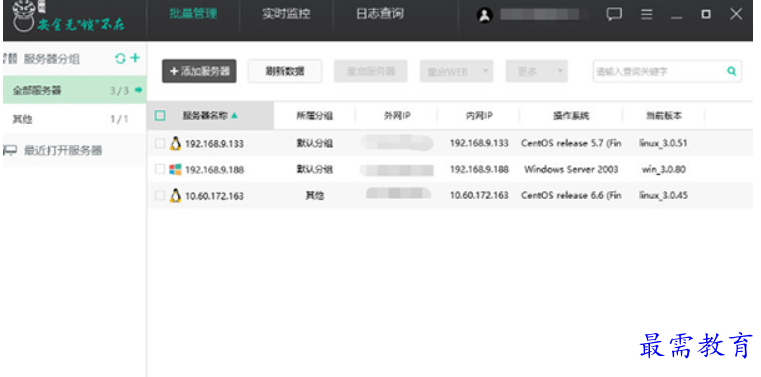Click the 服务器分组 grid icon
This screenshot has width=761, height=377.
pyautogui.click(x=10, y=59)
